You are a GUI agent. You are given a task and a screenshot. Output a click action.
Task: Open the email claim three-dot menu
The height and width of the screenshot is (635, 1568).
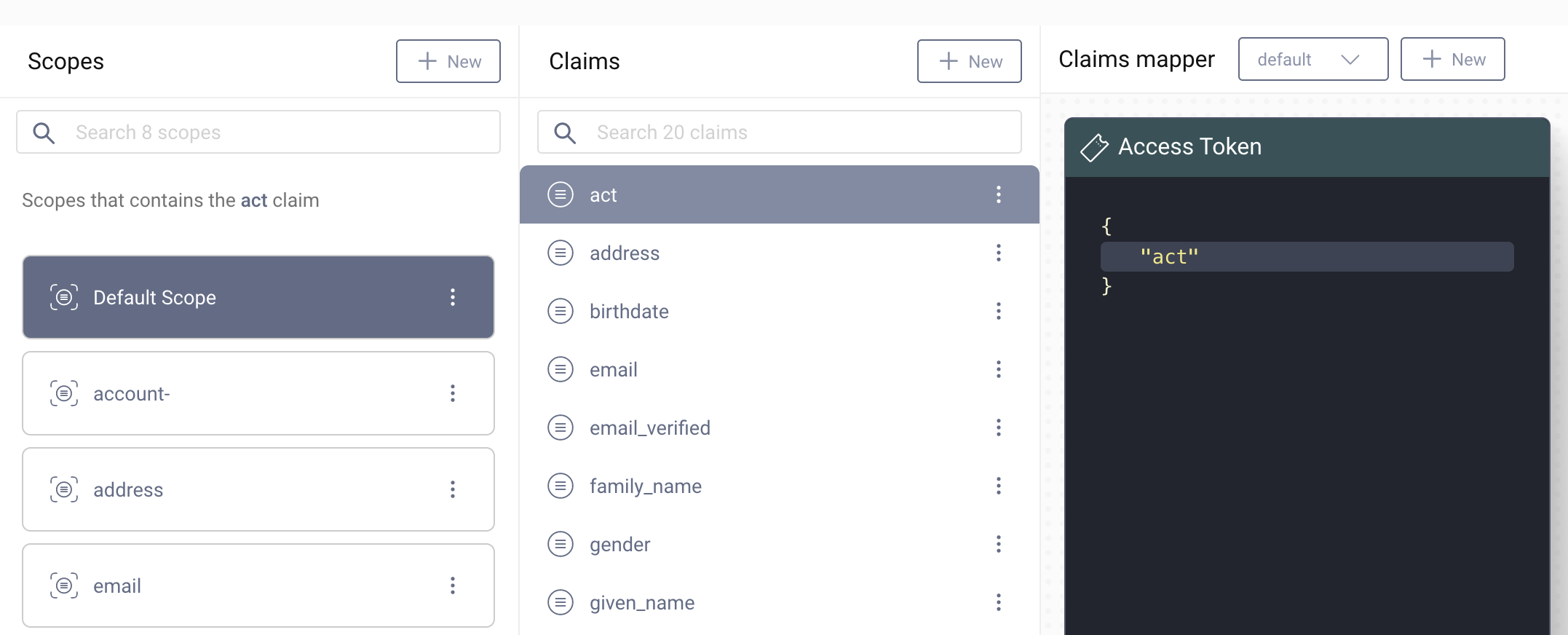[x=999, y=369]
